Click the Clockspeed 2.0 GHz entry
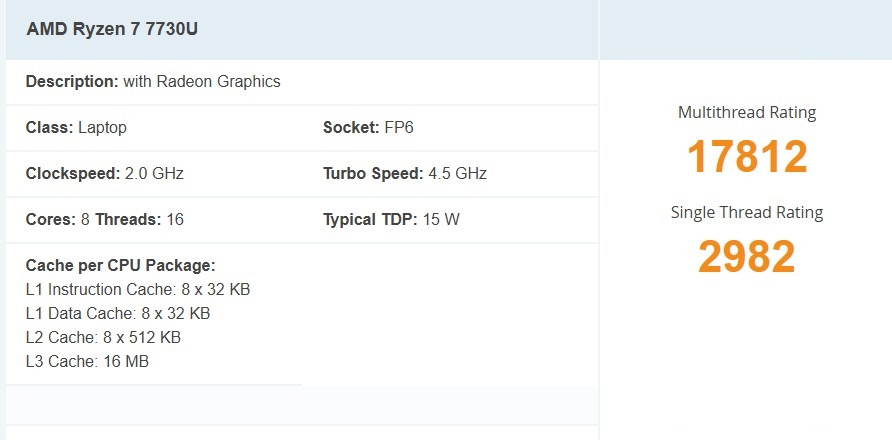 tap(104, 174)
